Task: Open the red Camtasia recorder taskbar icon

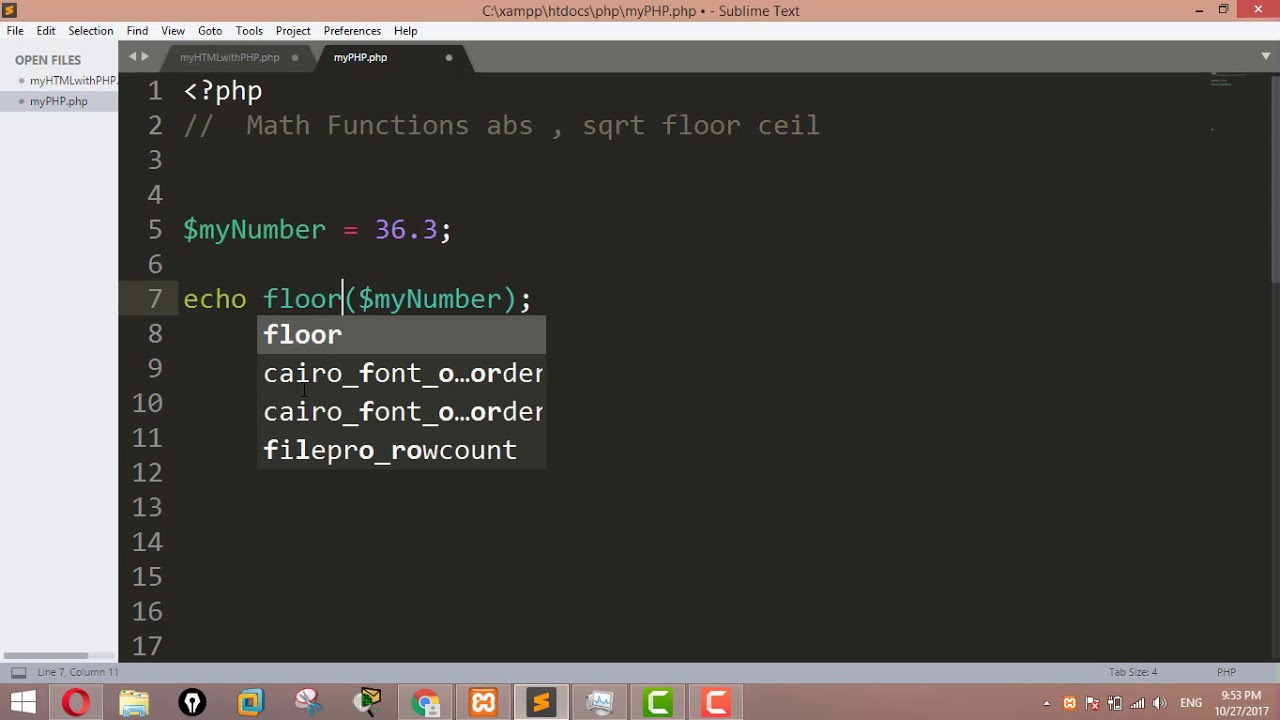Action: tap(716, 702)
